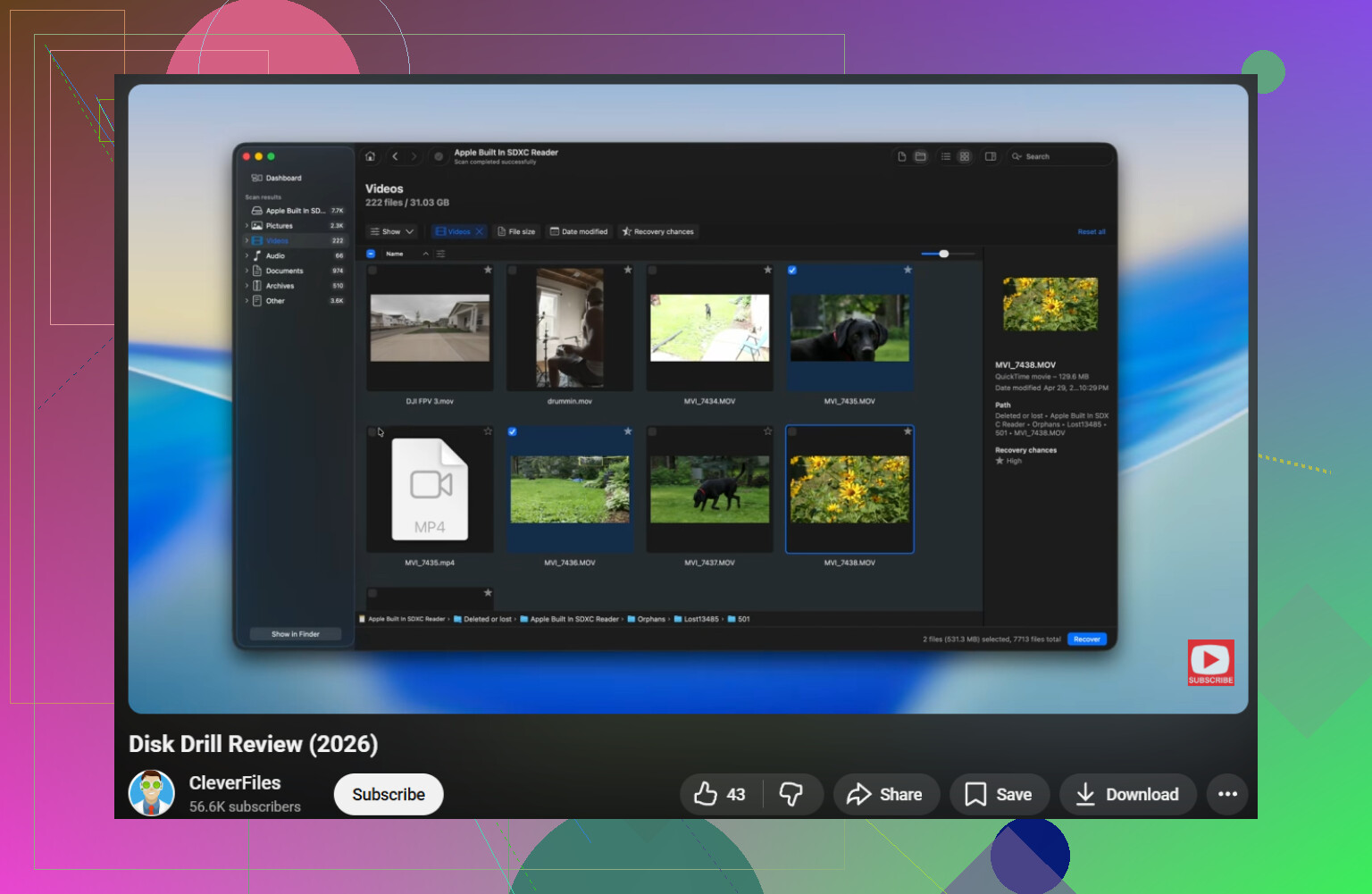
Task: Click Reset all filters link
Action: [x=1092, y=231]
